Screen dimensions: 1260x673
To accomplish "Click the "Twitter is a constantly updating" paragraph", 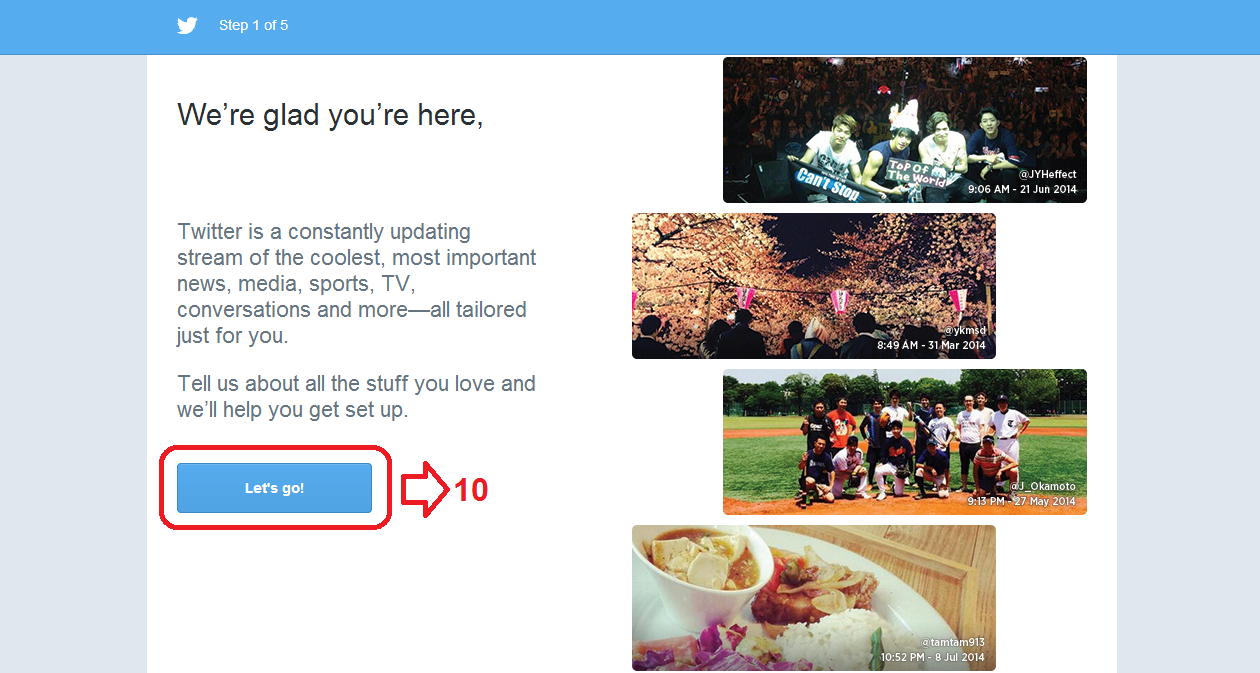I will pyautogui.click(x=357, y=284).
